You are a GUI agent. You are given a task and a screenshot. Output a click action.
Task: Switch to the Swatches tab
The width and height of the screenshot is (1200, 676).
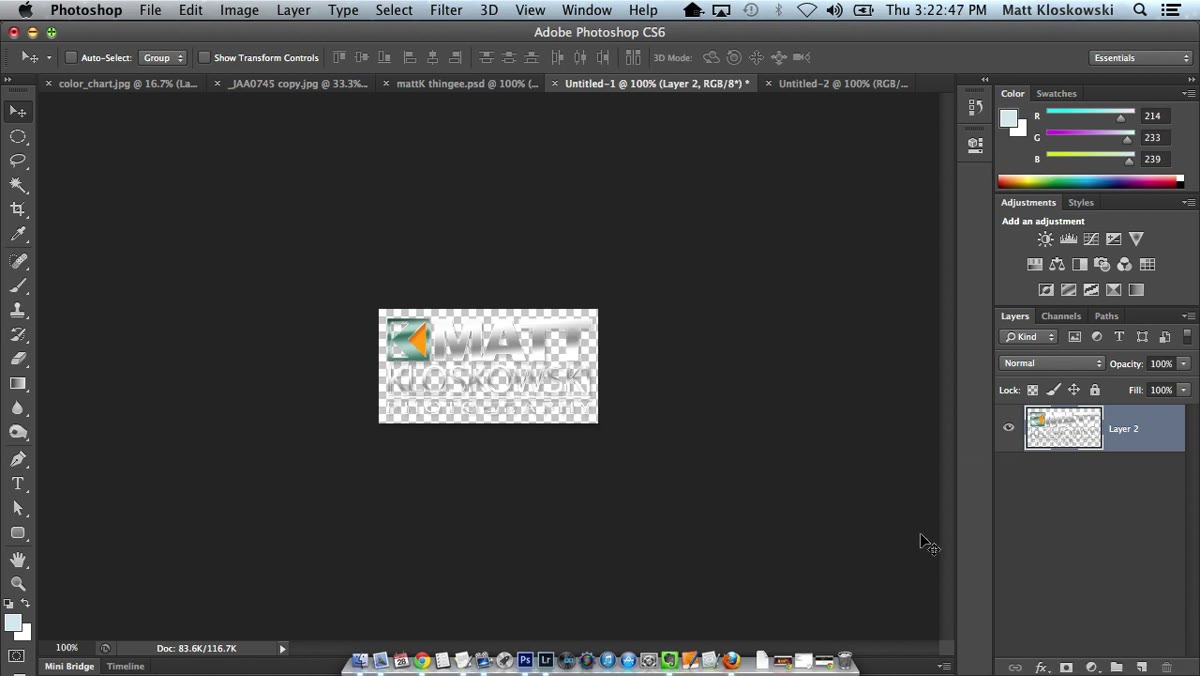[x=1056, y=93]
